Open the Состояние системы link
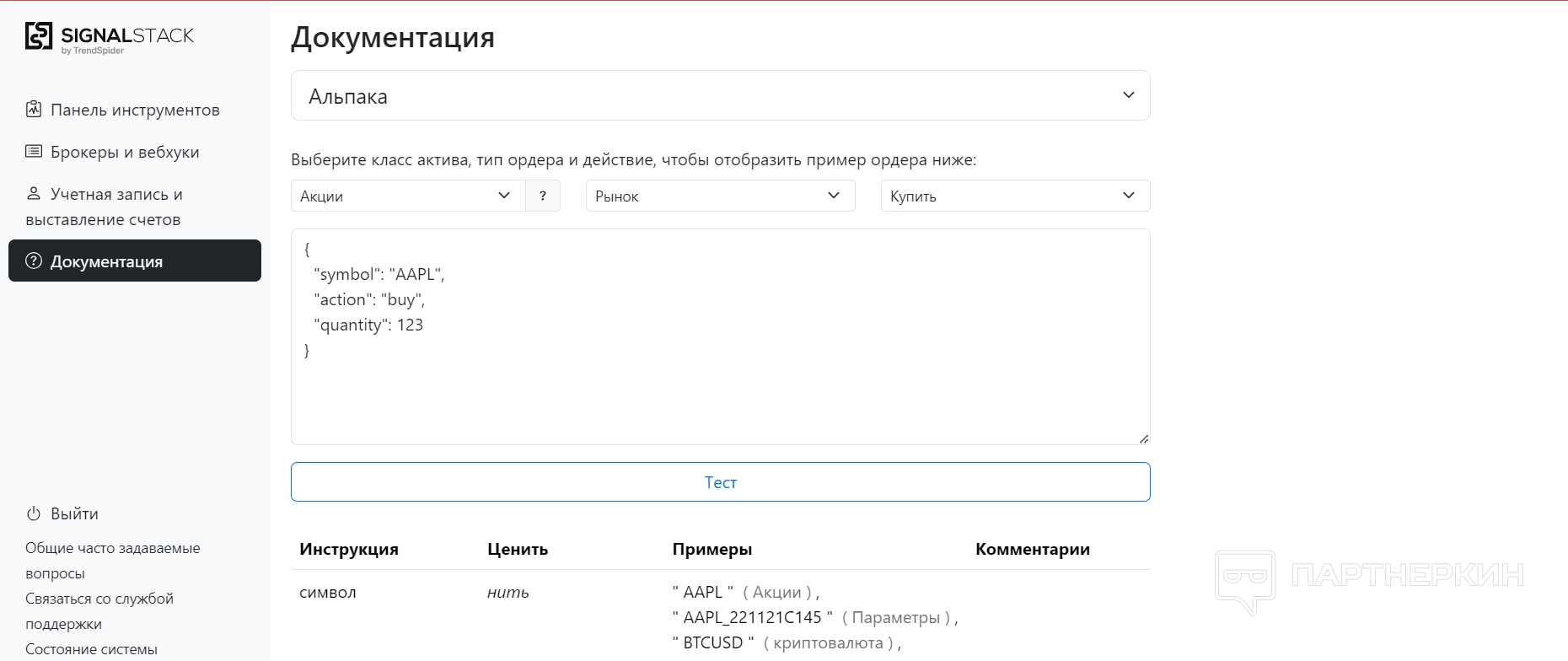This screenshot has height=661, width=1568. click(x=91, y=649)
